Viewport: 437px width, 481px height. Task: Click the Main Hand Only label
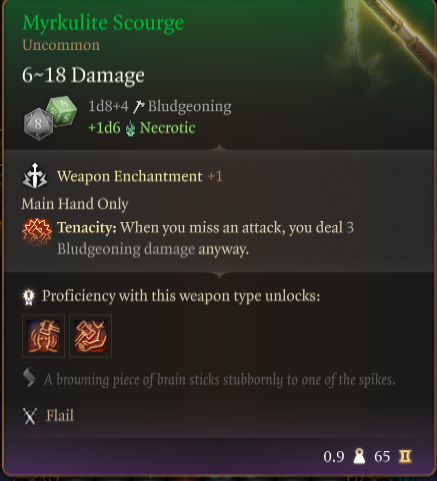[75, 204]
